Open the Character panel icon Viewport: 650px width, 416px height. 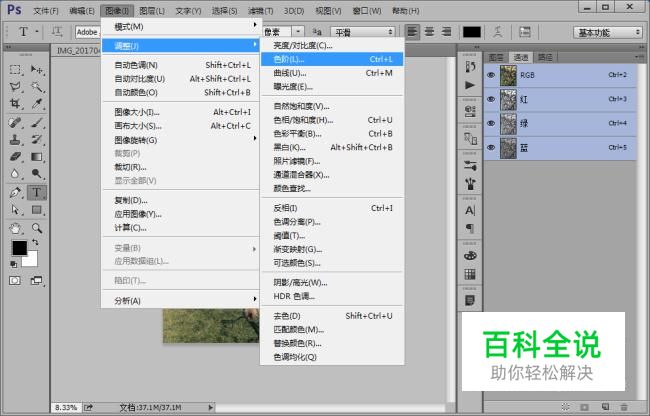(x=470, y=210)
